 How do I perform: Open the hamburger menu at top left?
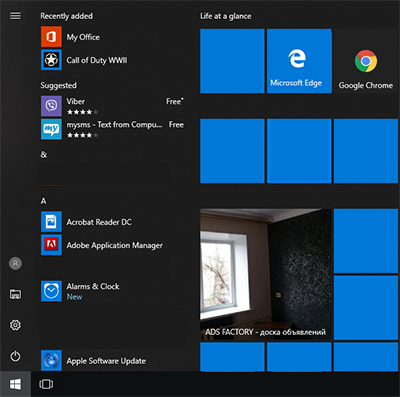(x=15, y=16)
